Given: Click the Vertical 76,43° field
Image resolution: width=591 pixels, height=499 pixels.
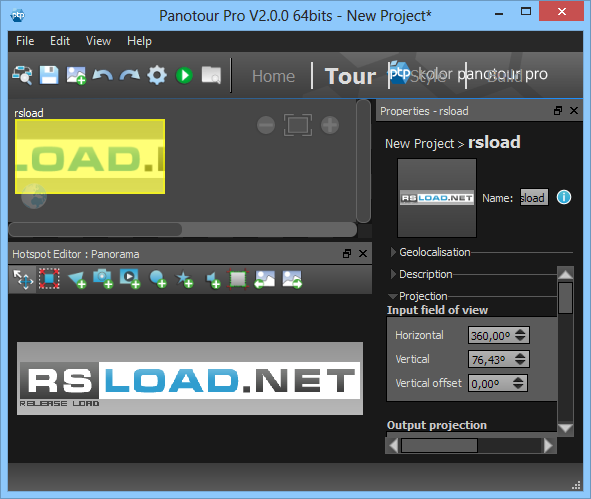Looking at the screenshot, I should (x=499, y=359).
